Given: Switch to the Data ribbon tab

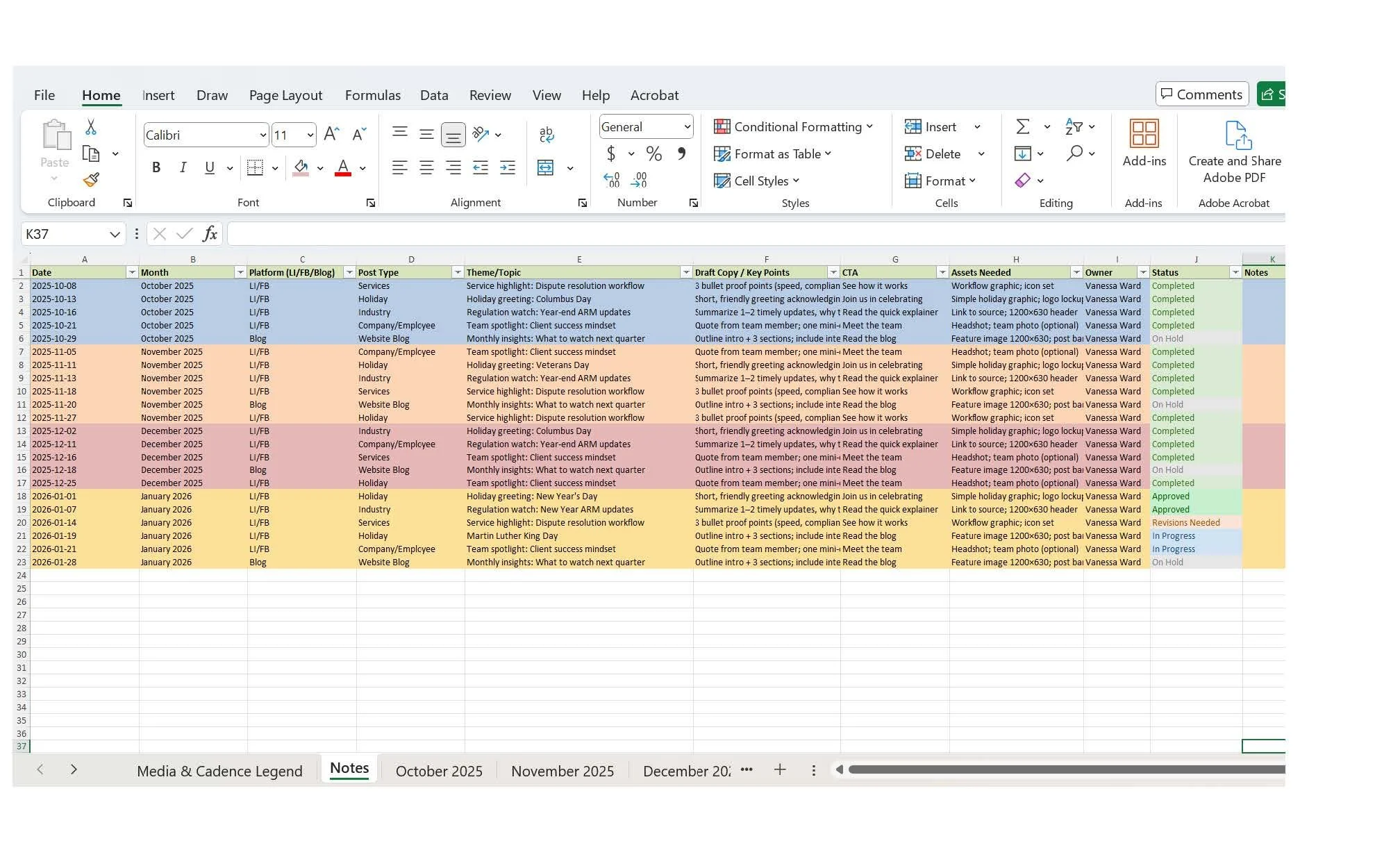Looking at the screenshot, I should tap(433, 95).
